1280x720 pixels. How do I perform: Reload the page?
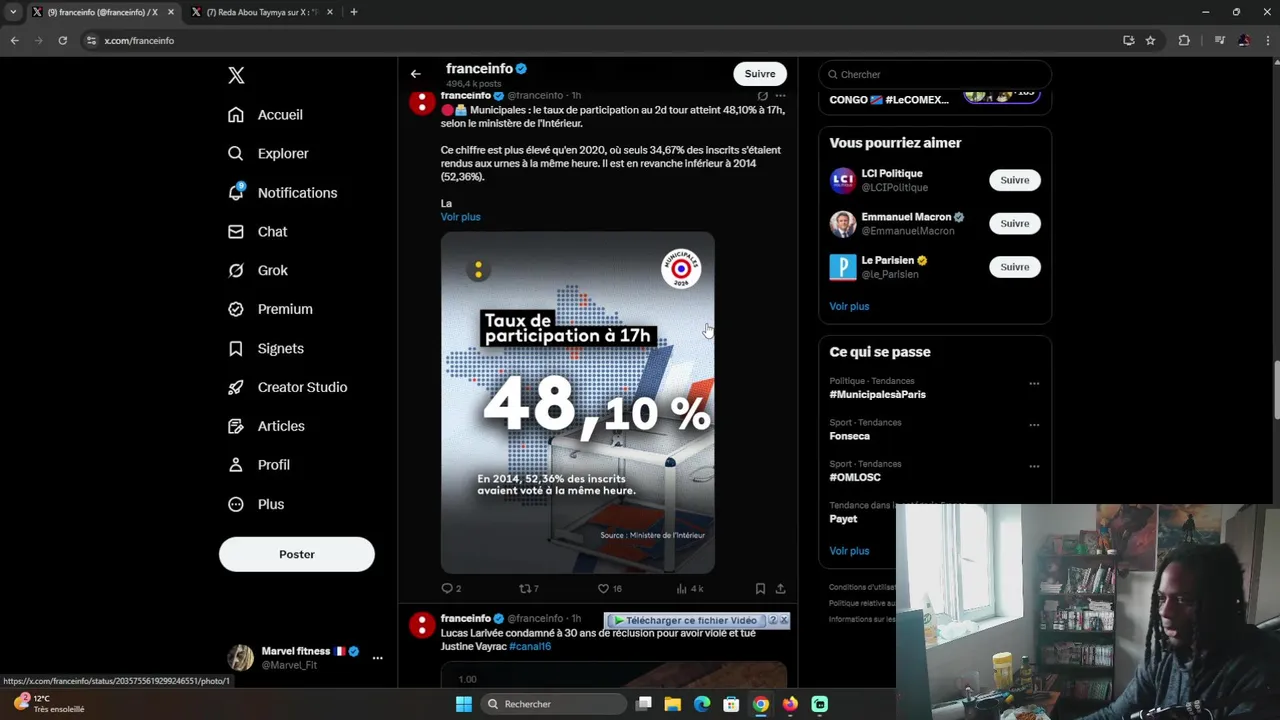pyautogui.click(x=63, y=41)
